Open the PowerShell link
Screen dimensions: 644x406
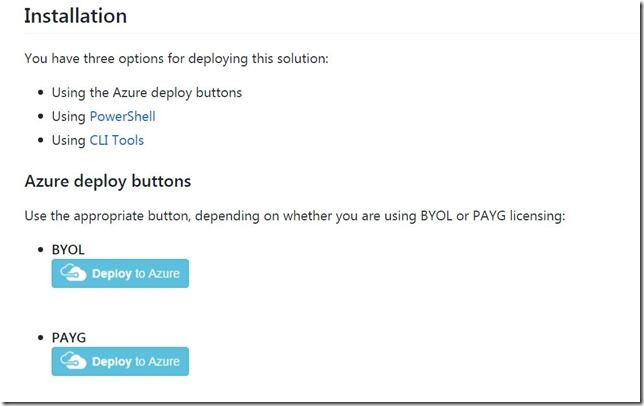point(122,116)
